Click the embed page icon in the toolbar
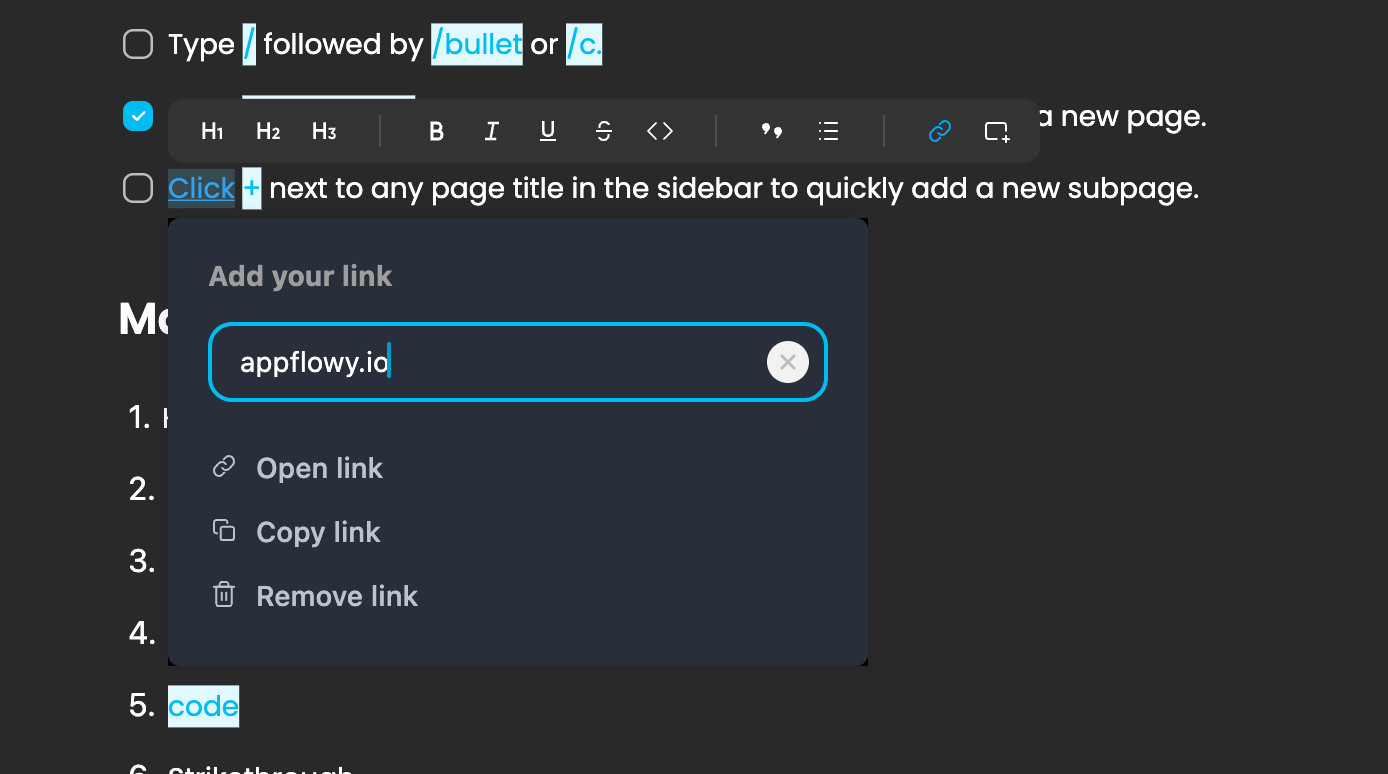Image resolution: width=1388 pixels, height=774 pixels. (995, 131)
